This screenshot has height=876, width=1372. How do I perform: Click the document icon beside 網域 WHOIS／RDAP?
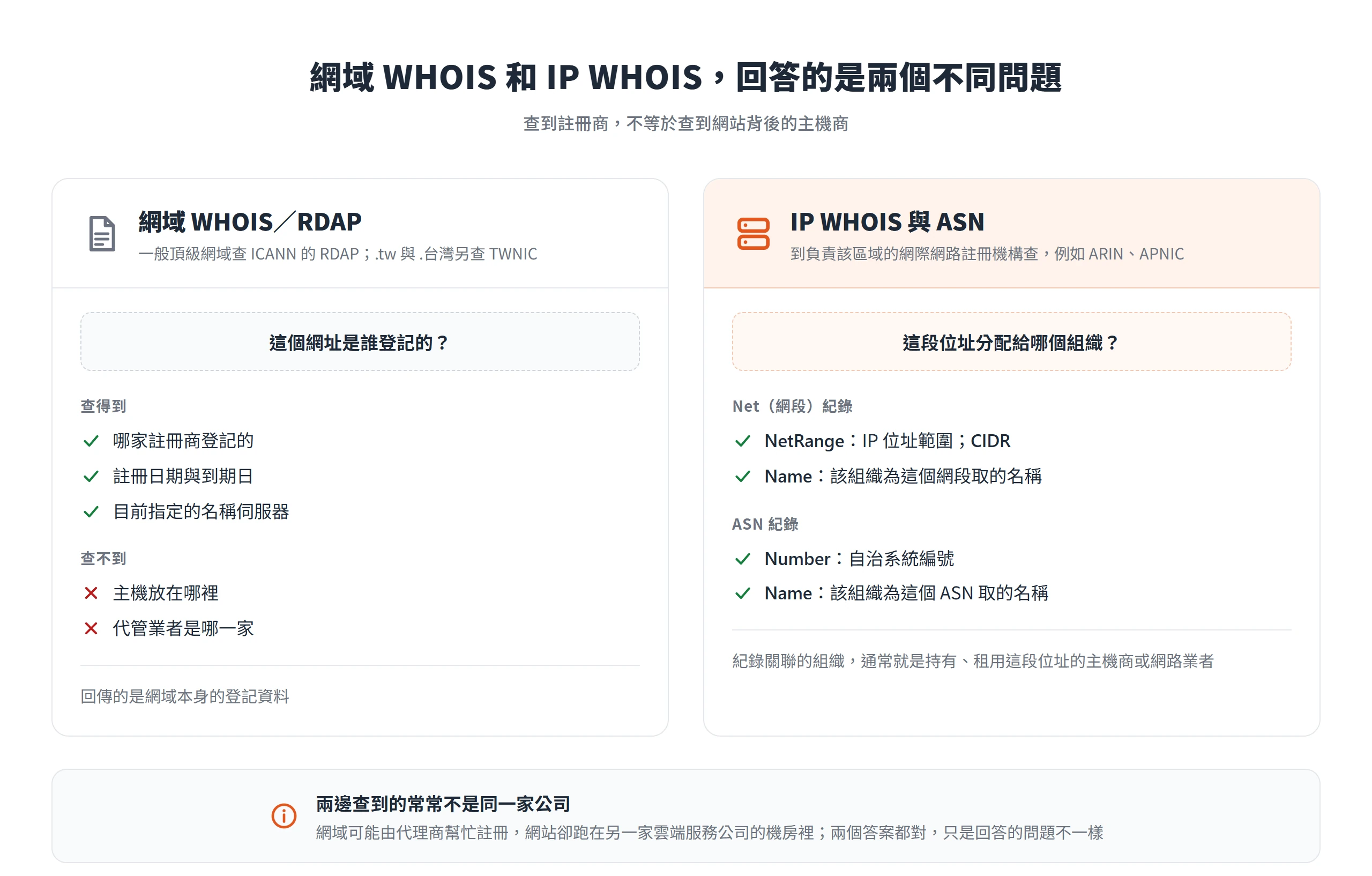click(x=102, y=234)
